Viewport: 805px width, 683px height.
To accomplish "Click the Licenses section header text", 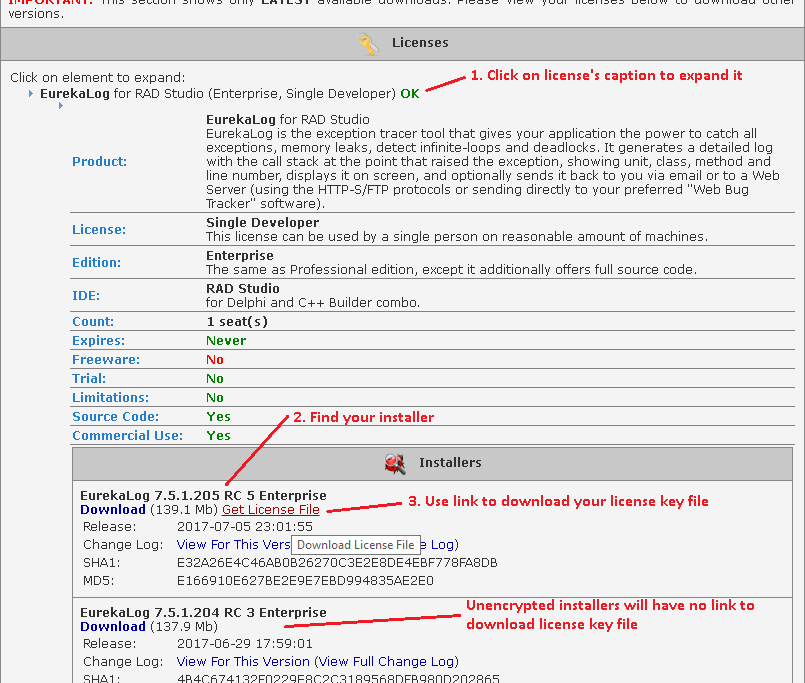I will pos(420,43).
